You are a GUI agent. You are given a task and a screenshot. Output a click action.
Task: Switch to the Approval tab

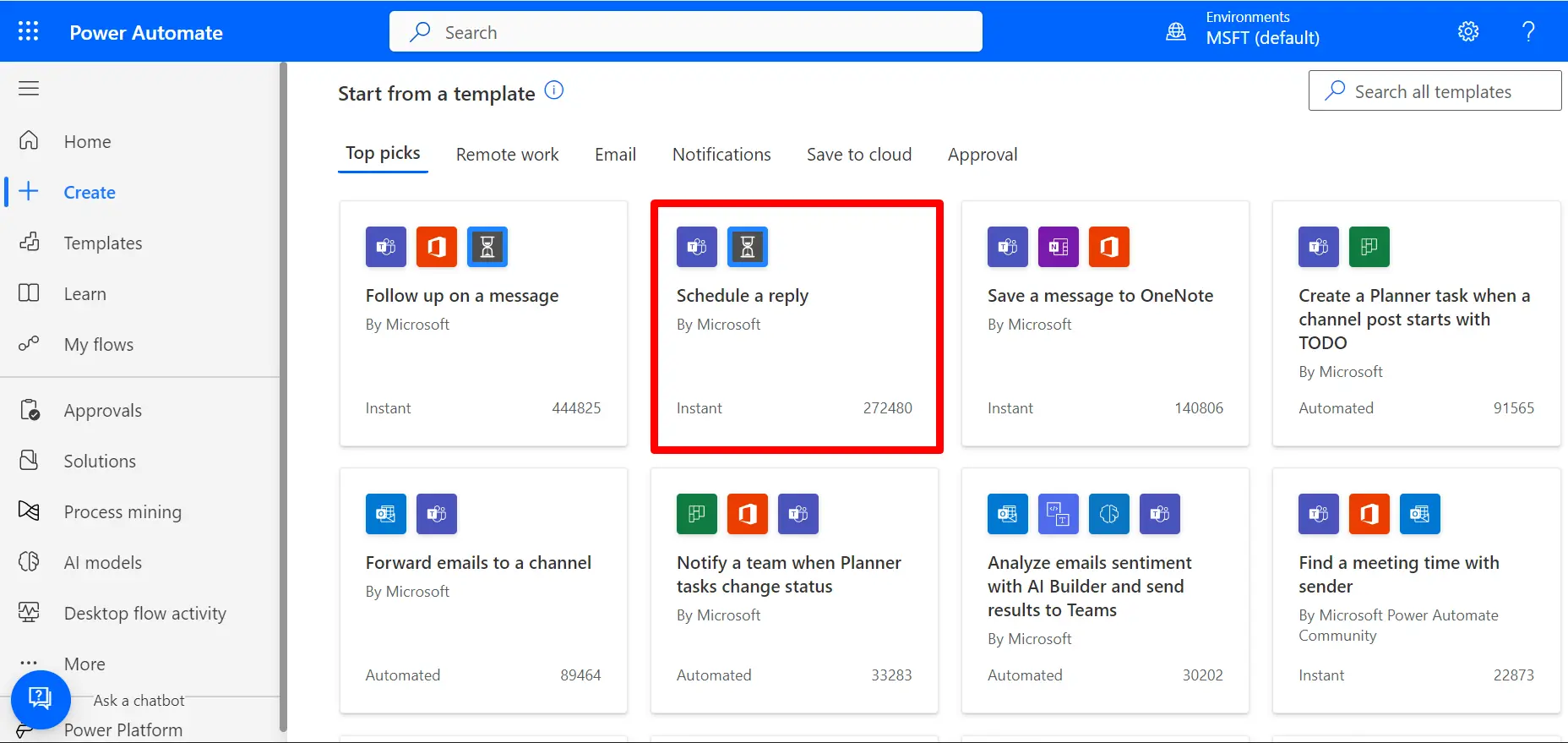[x=983, y=155]
